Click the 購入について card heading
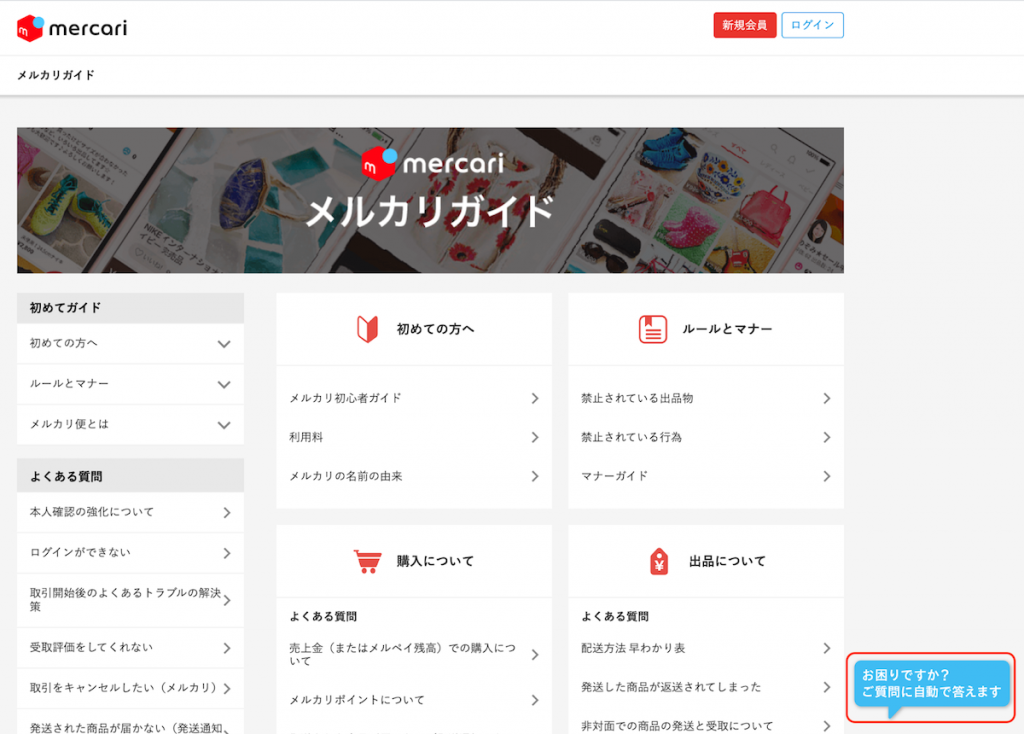Screen dimensions: 1024x734 436,561
